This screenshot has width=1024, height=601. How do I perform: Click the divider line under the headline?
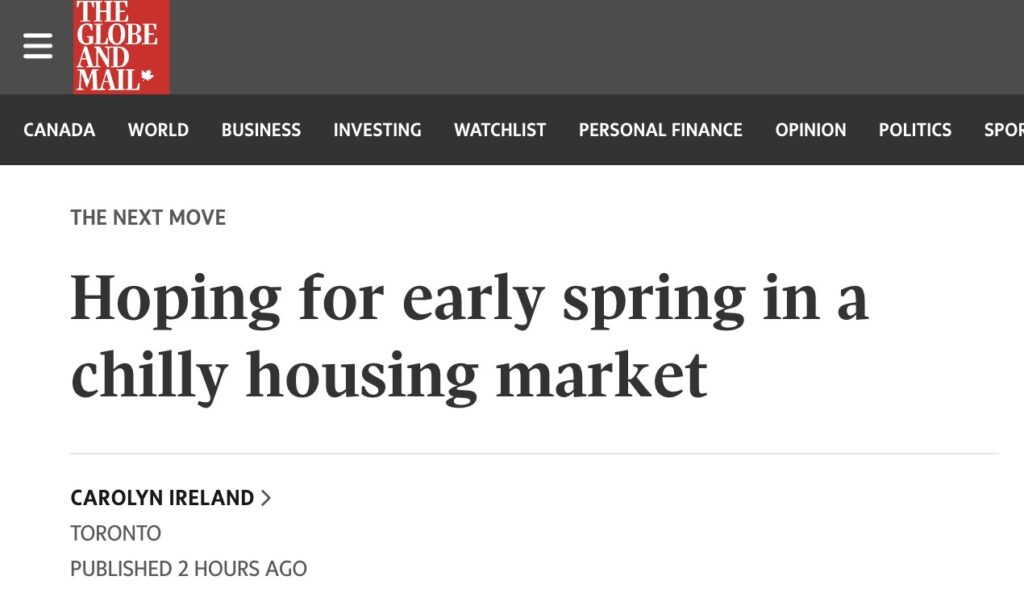pos(534,454)
